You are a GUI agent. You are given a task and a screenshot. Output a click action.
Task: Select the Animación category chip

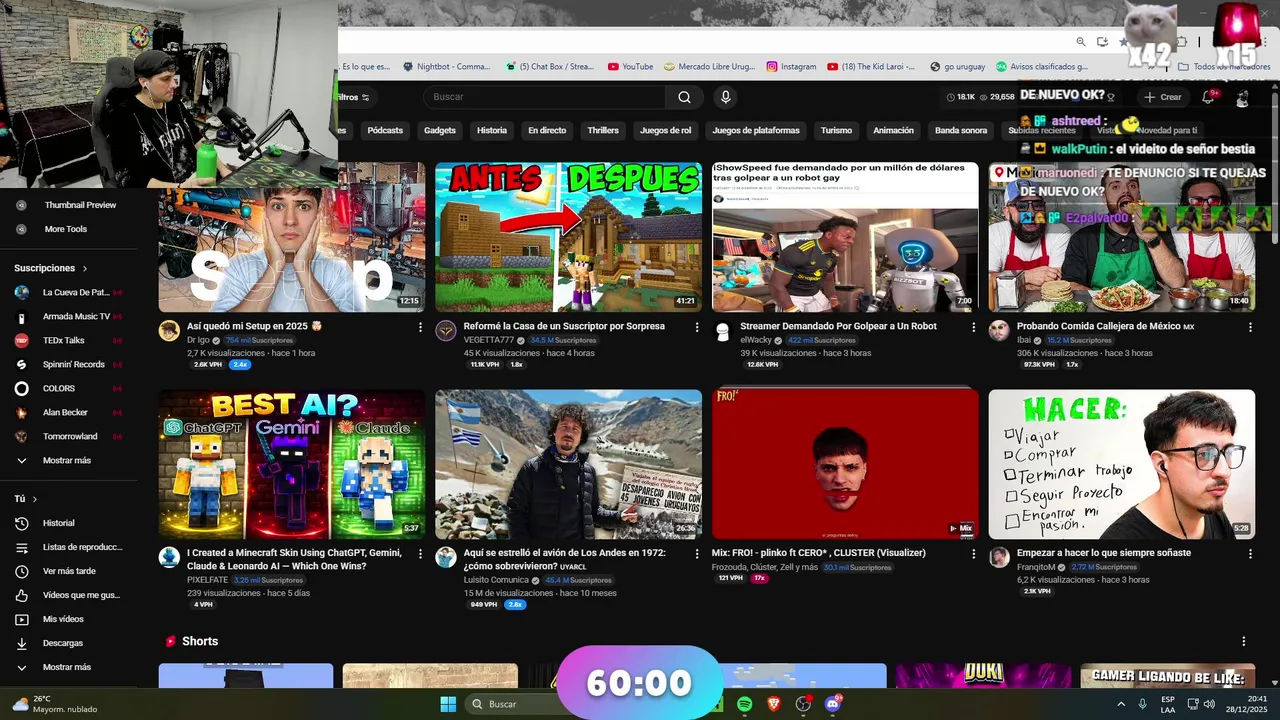click(893, 130)
